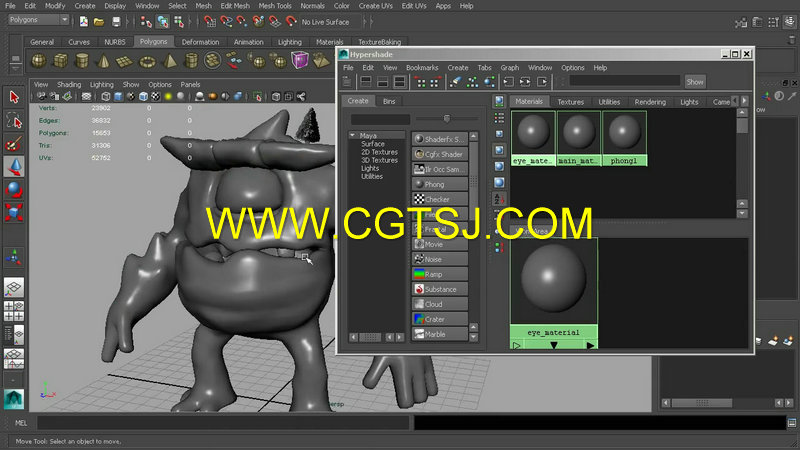Open the Graph menu in Hypershade

pyautogui.click(x=509, y=67)
